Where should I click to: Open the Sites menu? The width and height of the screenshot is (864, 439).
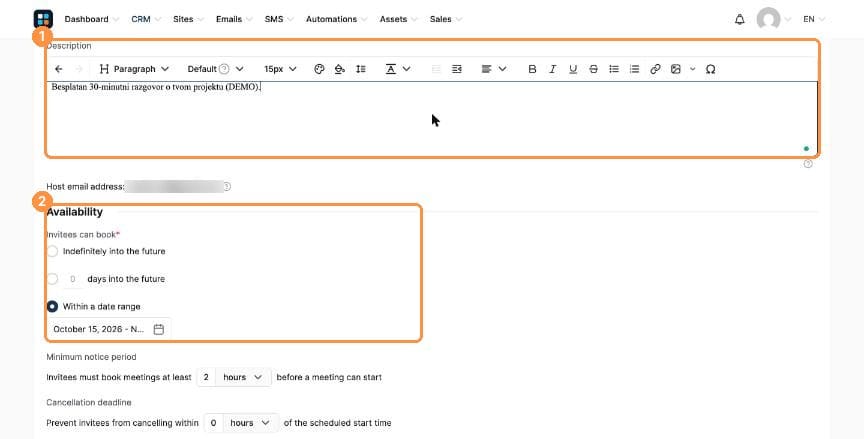pos(188,19)
